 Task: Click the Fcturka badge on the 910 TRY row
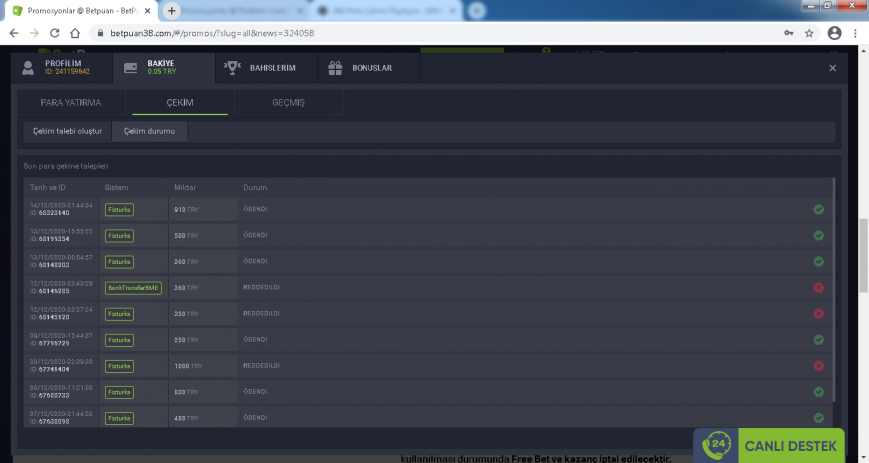point(119,210)
